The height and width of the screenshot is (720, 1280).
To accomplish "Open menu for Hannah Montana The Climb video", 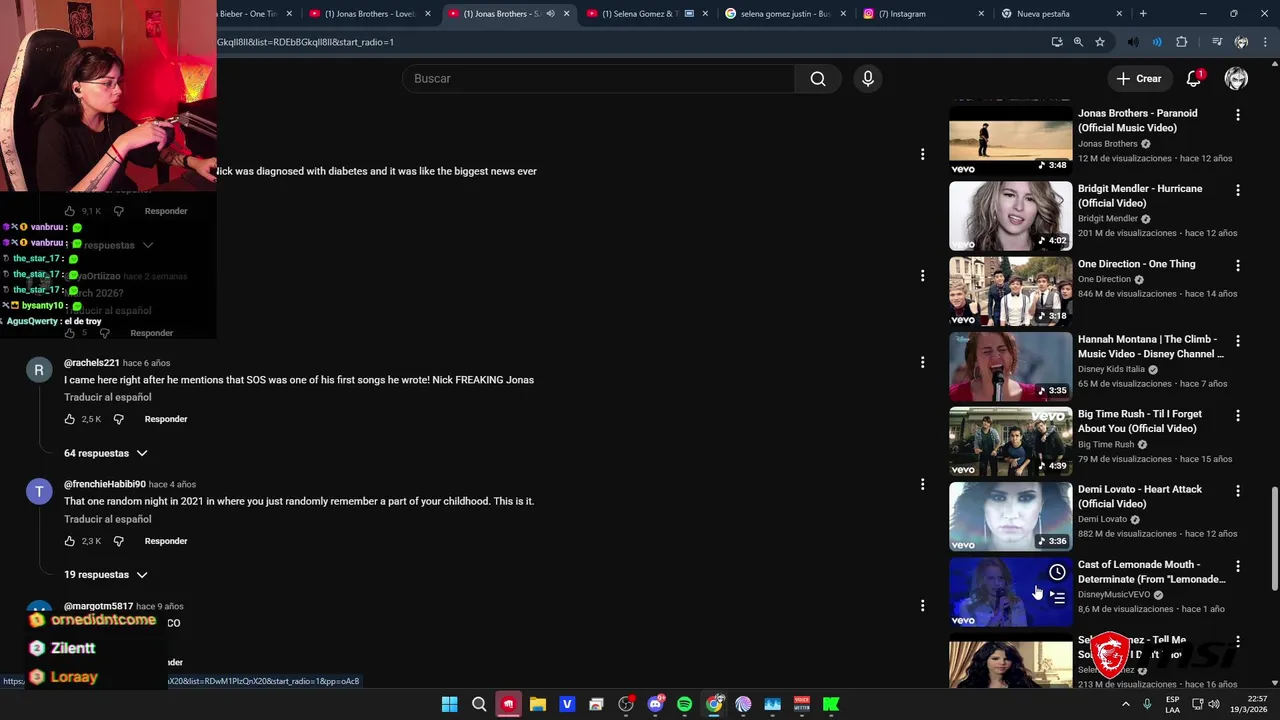I will 1238,341.
